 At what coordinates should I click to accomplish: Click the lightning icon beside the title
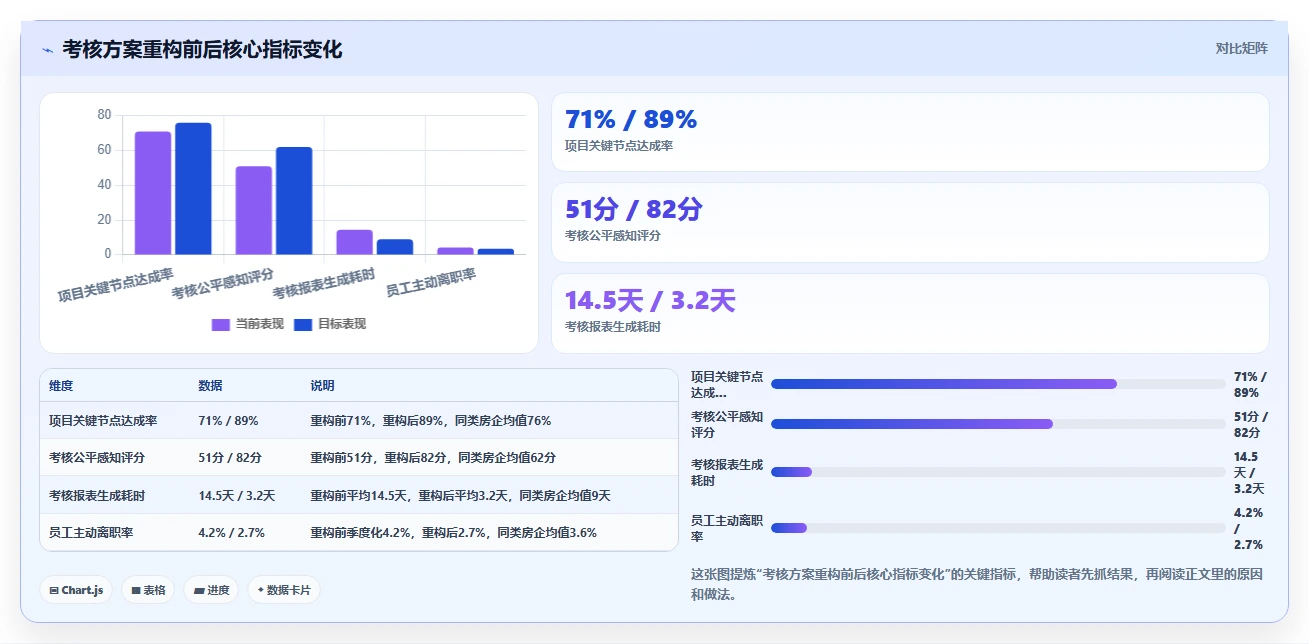[47, 50]
